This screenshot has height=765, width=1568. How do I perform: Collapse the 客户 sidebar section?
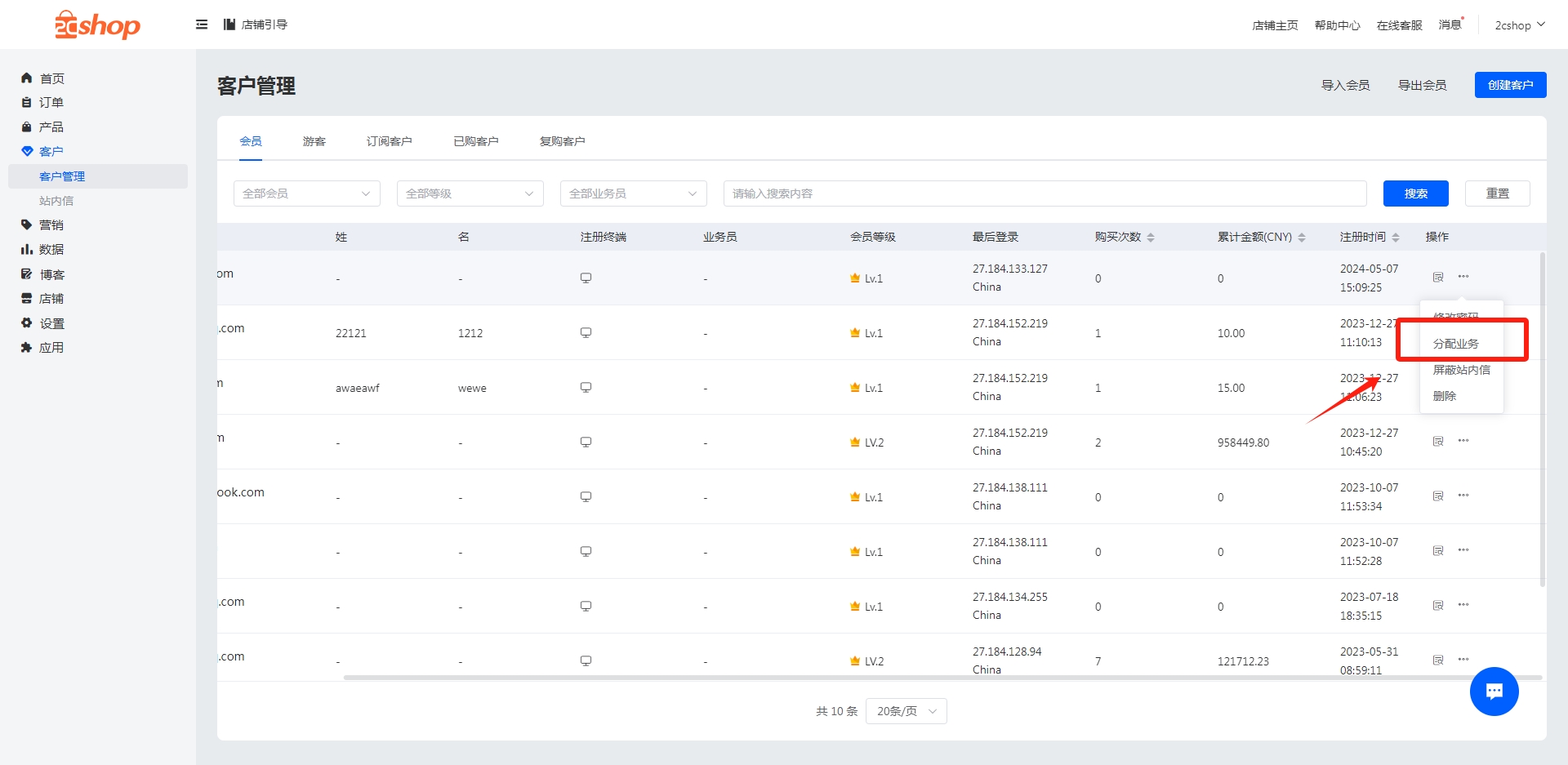(x=51, y=152)
